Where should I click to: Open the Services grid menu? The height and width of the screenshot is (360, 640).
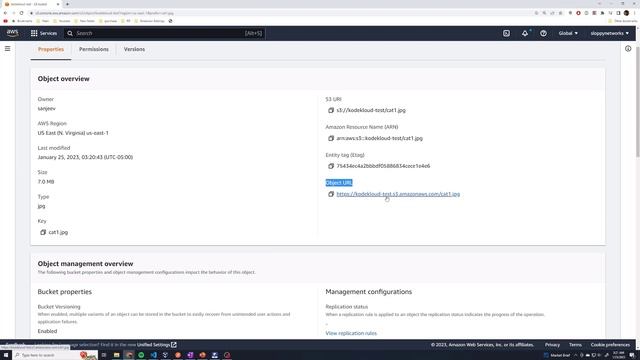(44, 33)
